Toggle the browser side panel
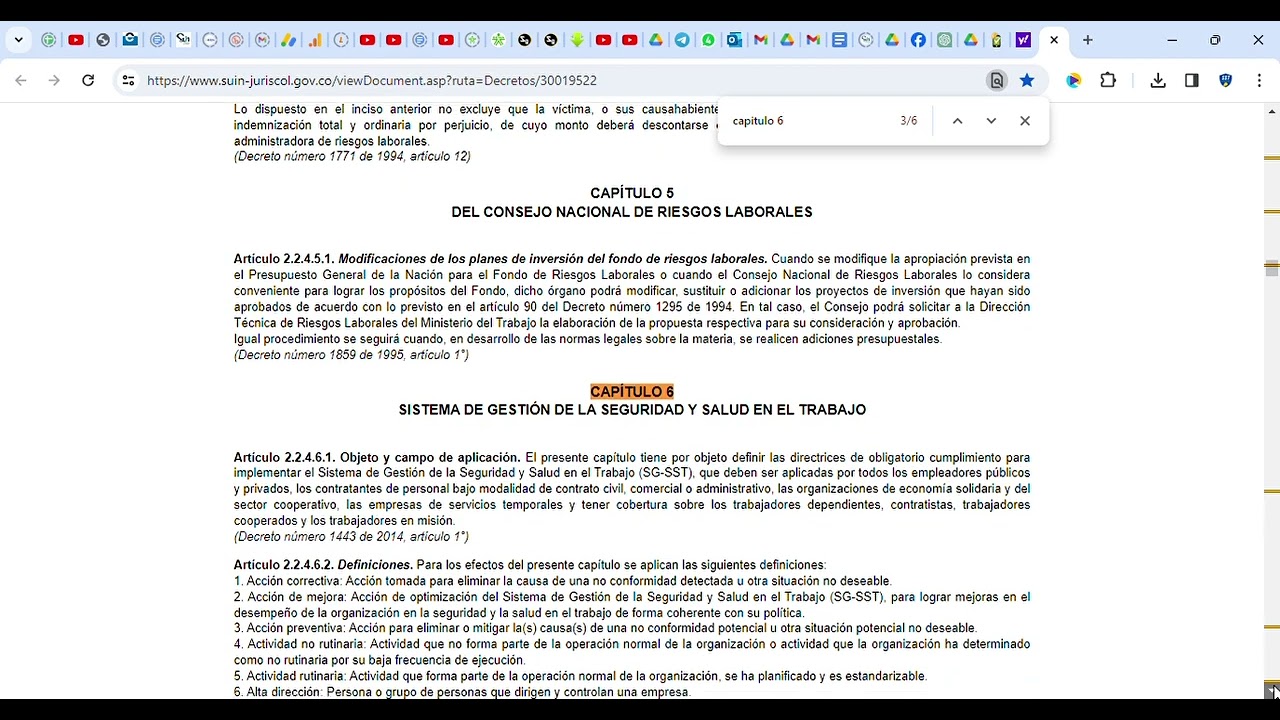Viewport: 1280px width, 720px height. click(x=1192, y=80)
